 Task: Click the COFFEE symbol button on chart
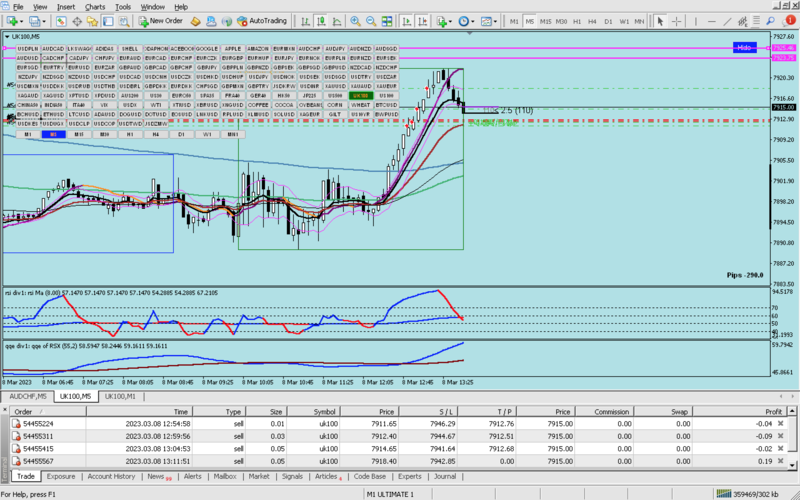(x=258, y=104)
